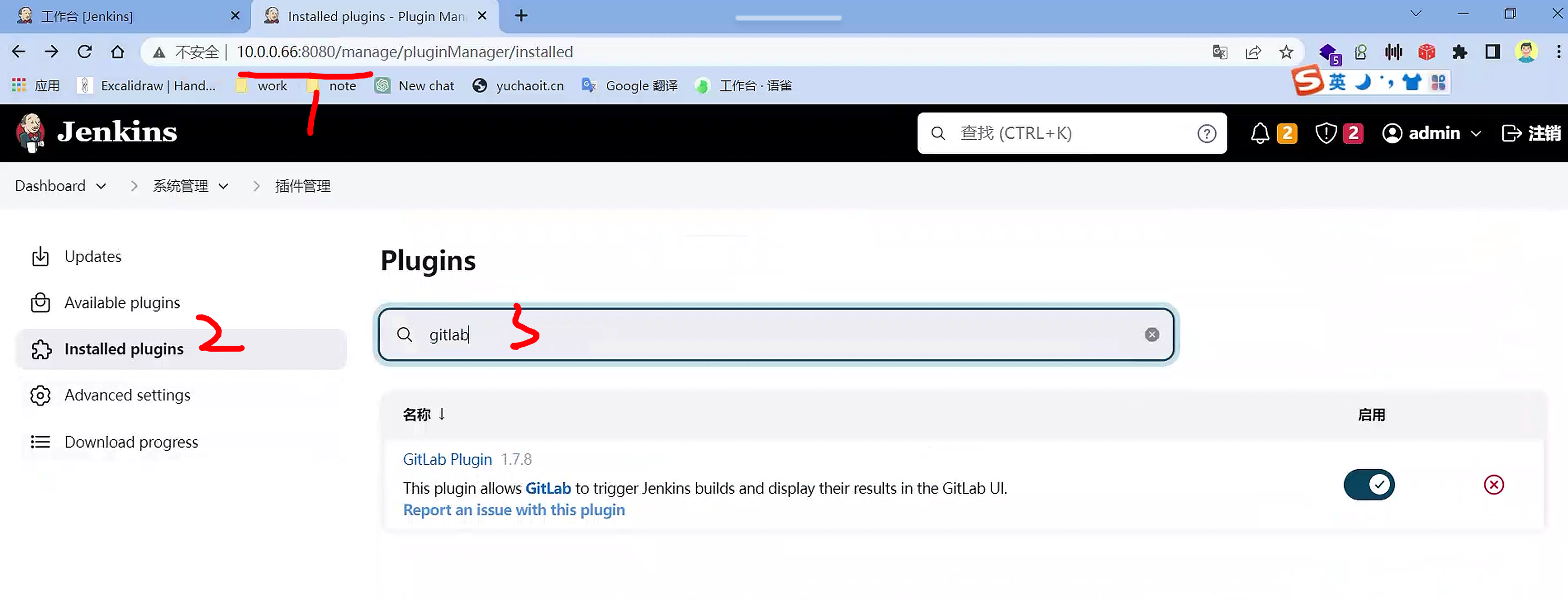This screenshot has height=600, width=1568.
Task: Open the notifications bell icon
Action: pyautogui.click(x=1259, y=133)
